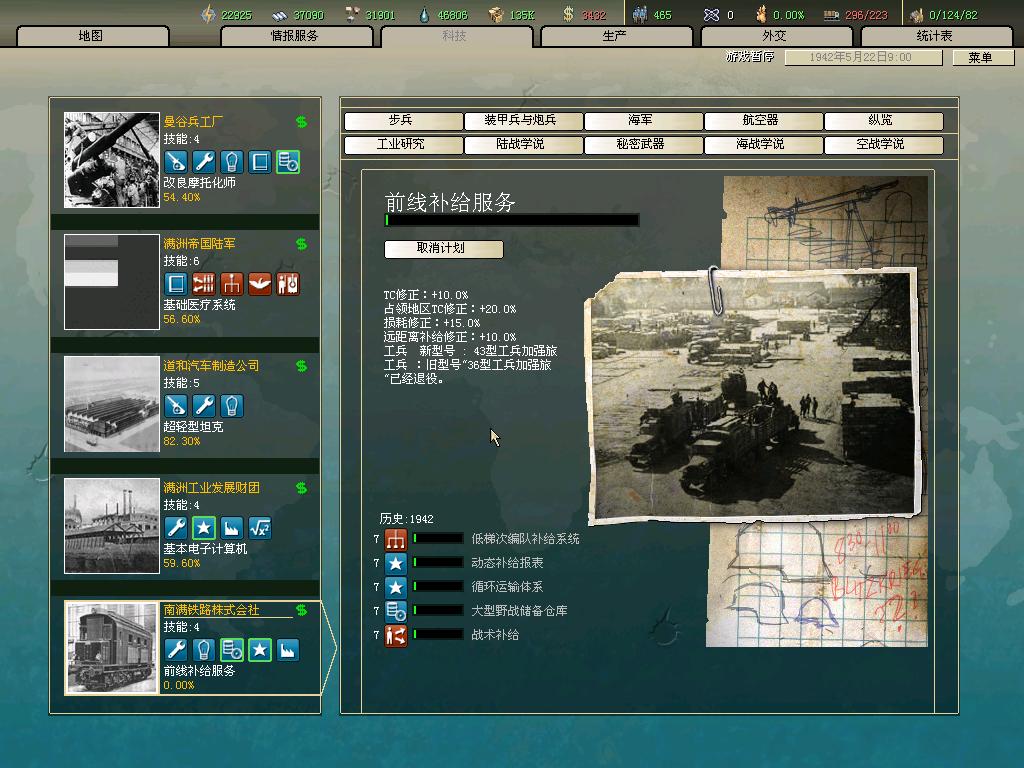The width and height of the screenshot is (1024, 768).
Task: Click the 满洲帝国陆军 flag thumbnail
Action: pos(112,282)
